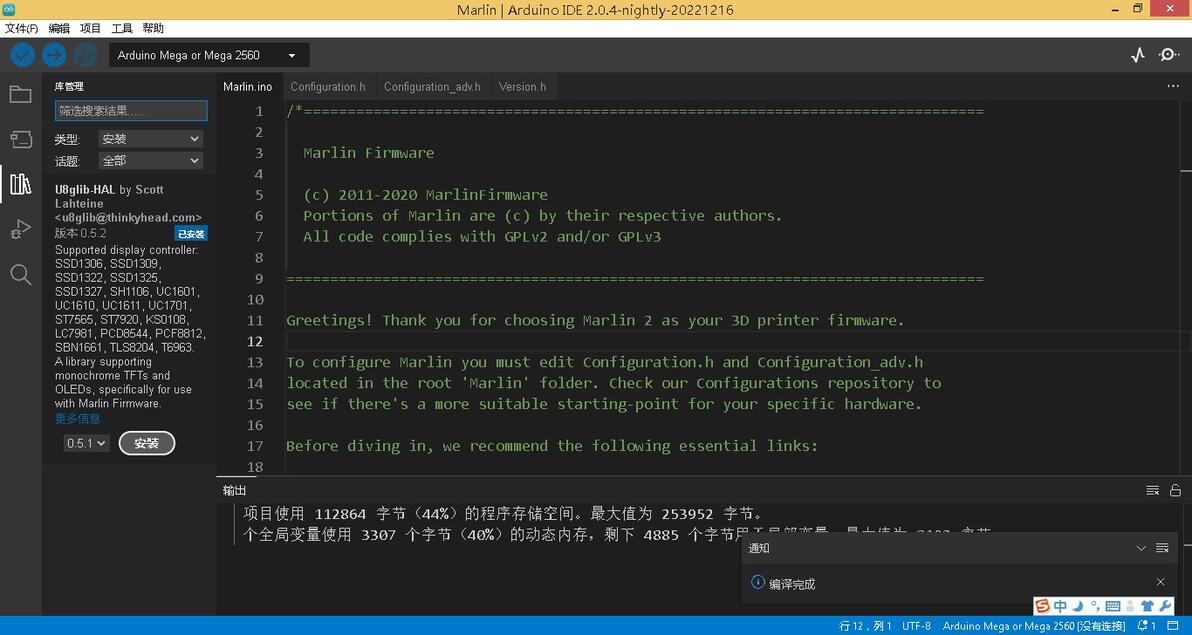
Task: Click the 输出 panel title
Action: coord(234,491)
